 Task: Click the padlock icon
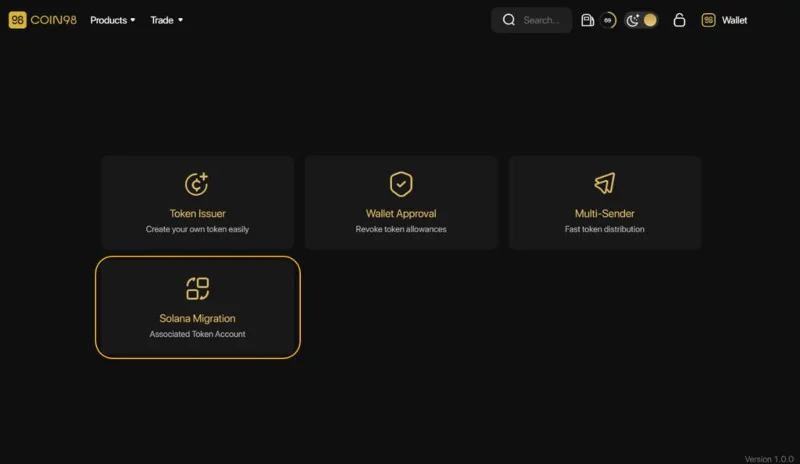tap(679, 20)
